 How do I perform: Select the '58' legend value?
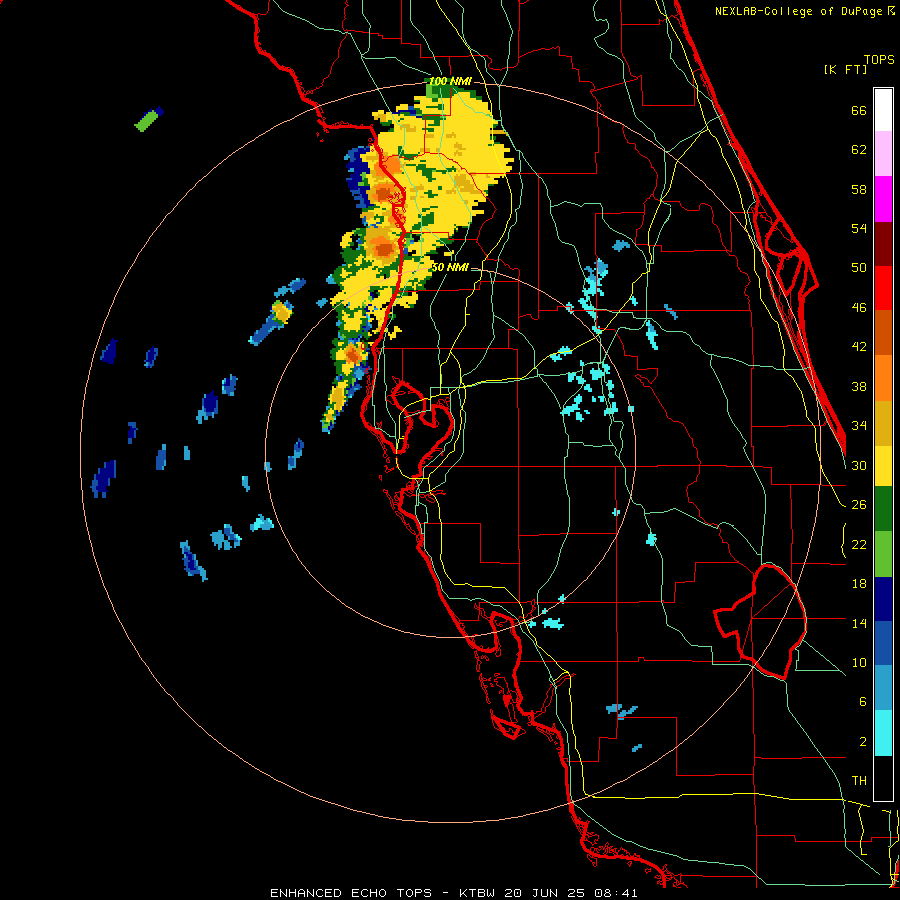859,189
